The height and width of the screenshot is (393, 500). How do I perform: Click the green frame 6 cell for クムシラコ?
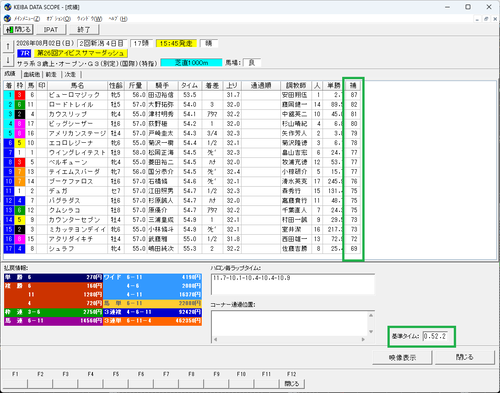(20, 210)
